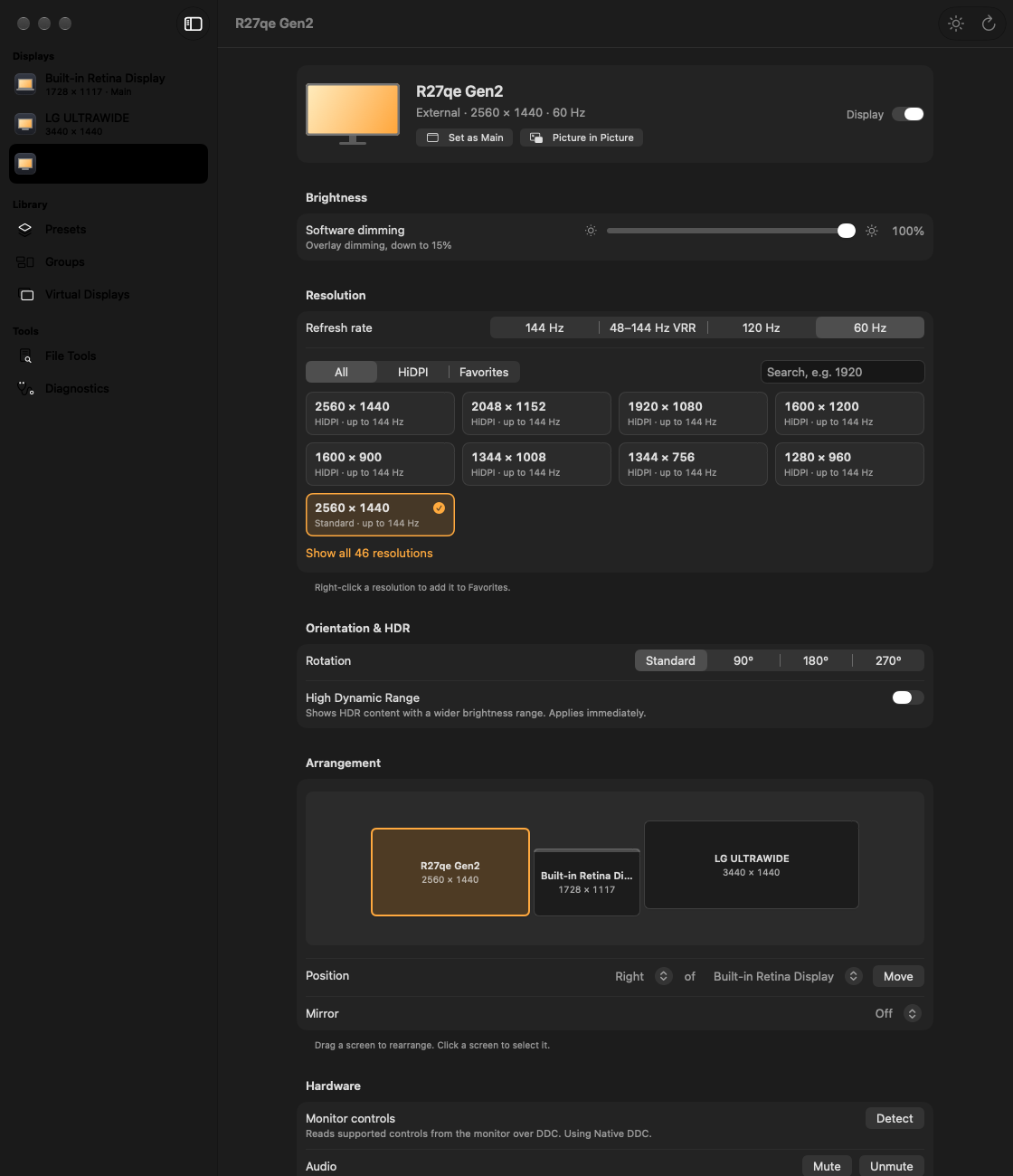
Task: Click the R27qe Gen2 monitor thumbnail image
Action: [353, 113]
